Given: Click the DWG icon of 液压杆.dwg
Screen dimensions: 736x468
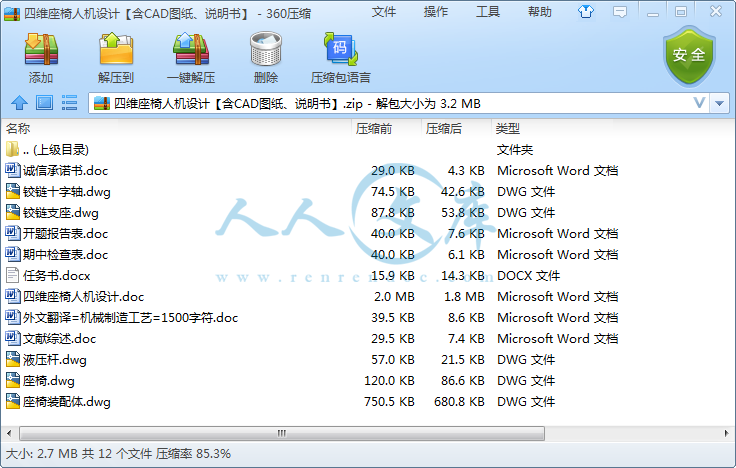Looking at the screenshot, I should point(13,359).
